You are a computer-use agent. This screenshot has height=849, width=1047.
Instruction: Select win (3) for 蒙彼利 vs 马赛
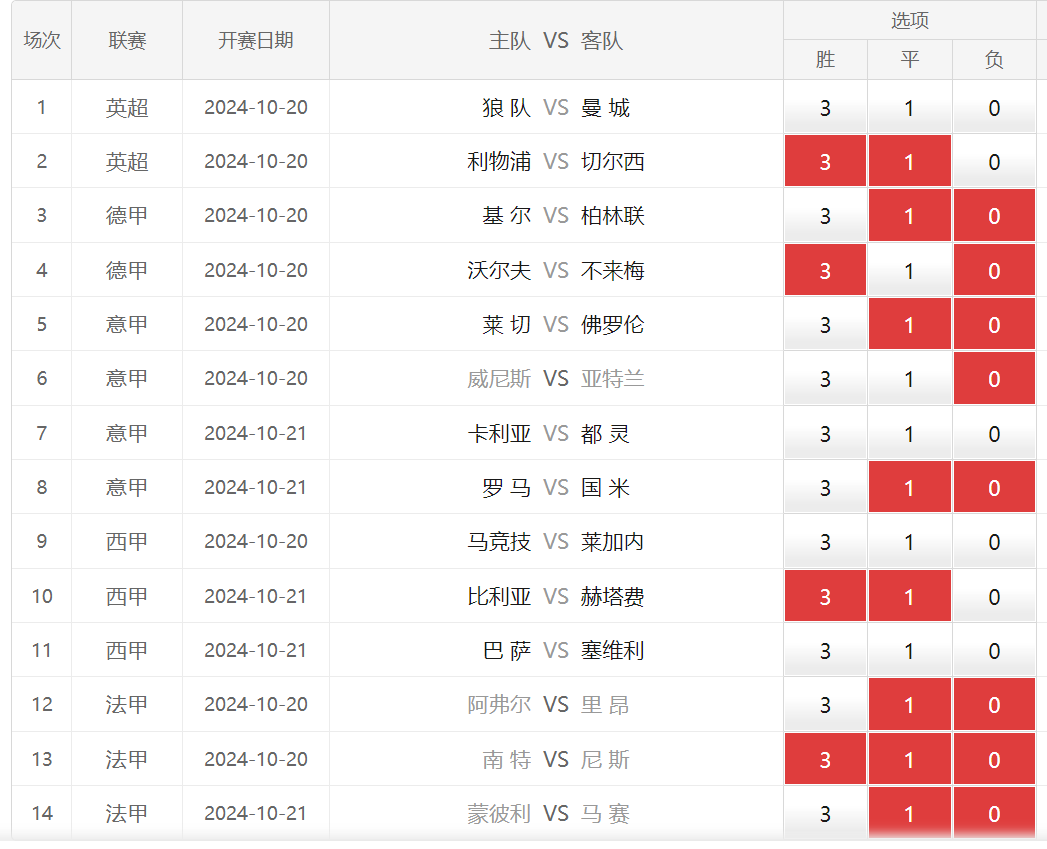pyautogui.click(x=825, y=813)
